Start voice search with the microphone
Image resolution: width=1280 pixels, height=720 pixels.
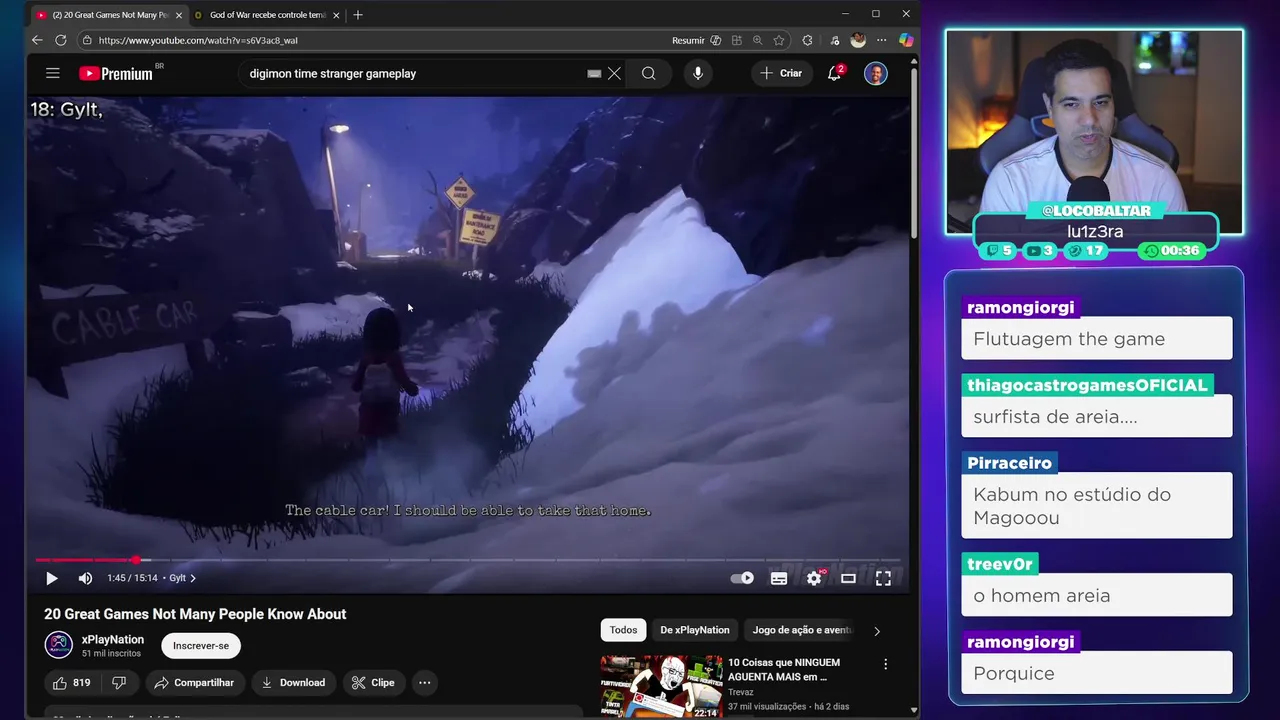[x=698, y=73]
